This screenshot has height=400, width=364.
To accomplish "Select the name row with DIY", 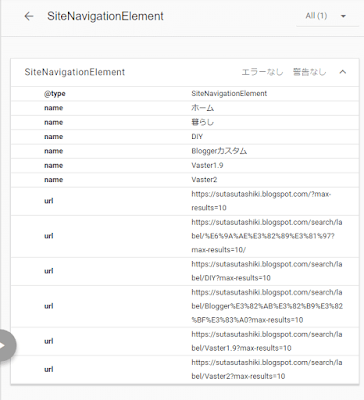I will 185,137.
